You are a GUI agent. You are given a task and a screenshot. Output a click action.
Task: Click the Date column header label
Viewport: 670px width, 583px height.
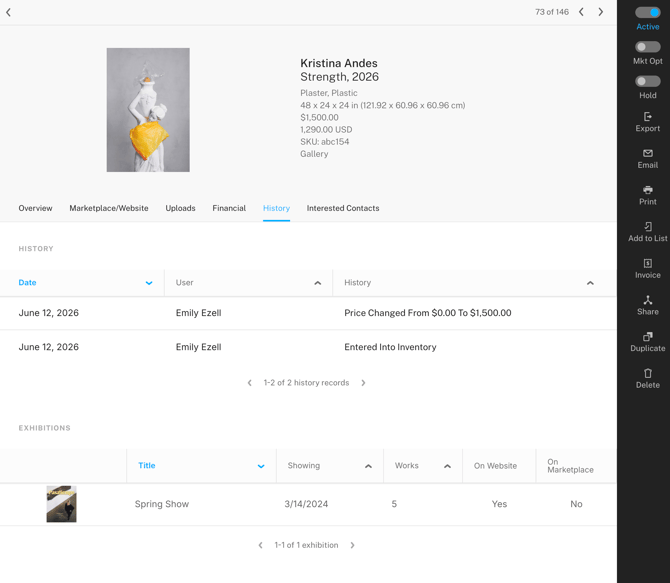(x=27, y=283)
